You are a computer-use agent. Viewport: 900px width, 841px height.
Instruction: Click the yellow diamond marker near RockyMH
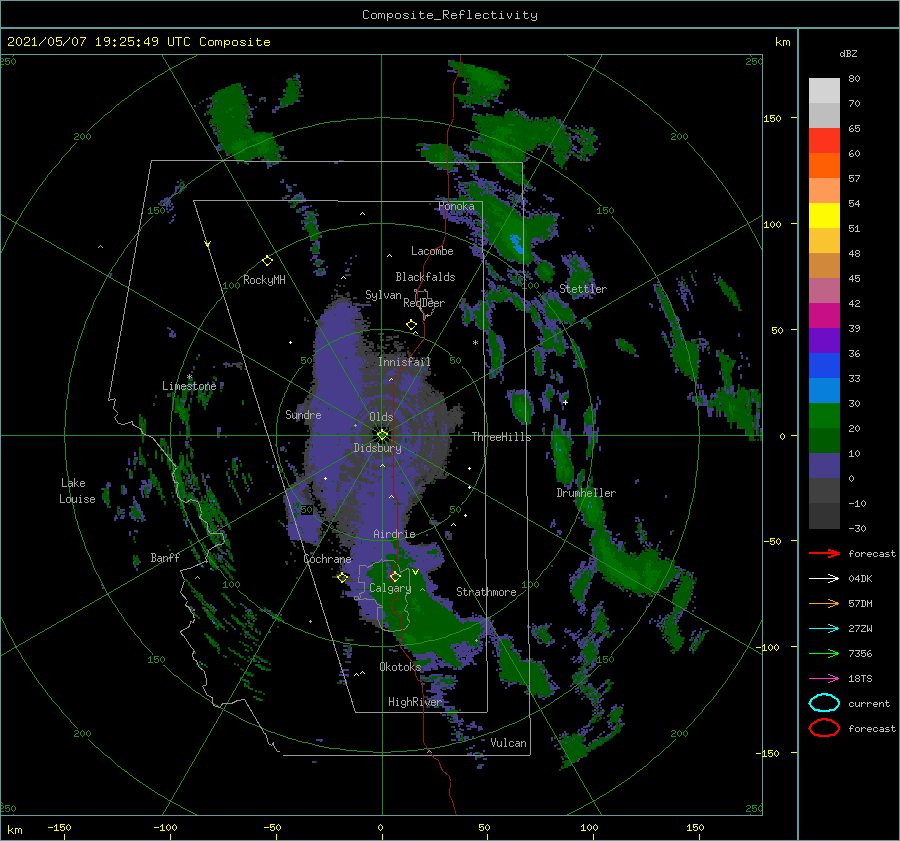pyautogui.click(x=267, y=261)
